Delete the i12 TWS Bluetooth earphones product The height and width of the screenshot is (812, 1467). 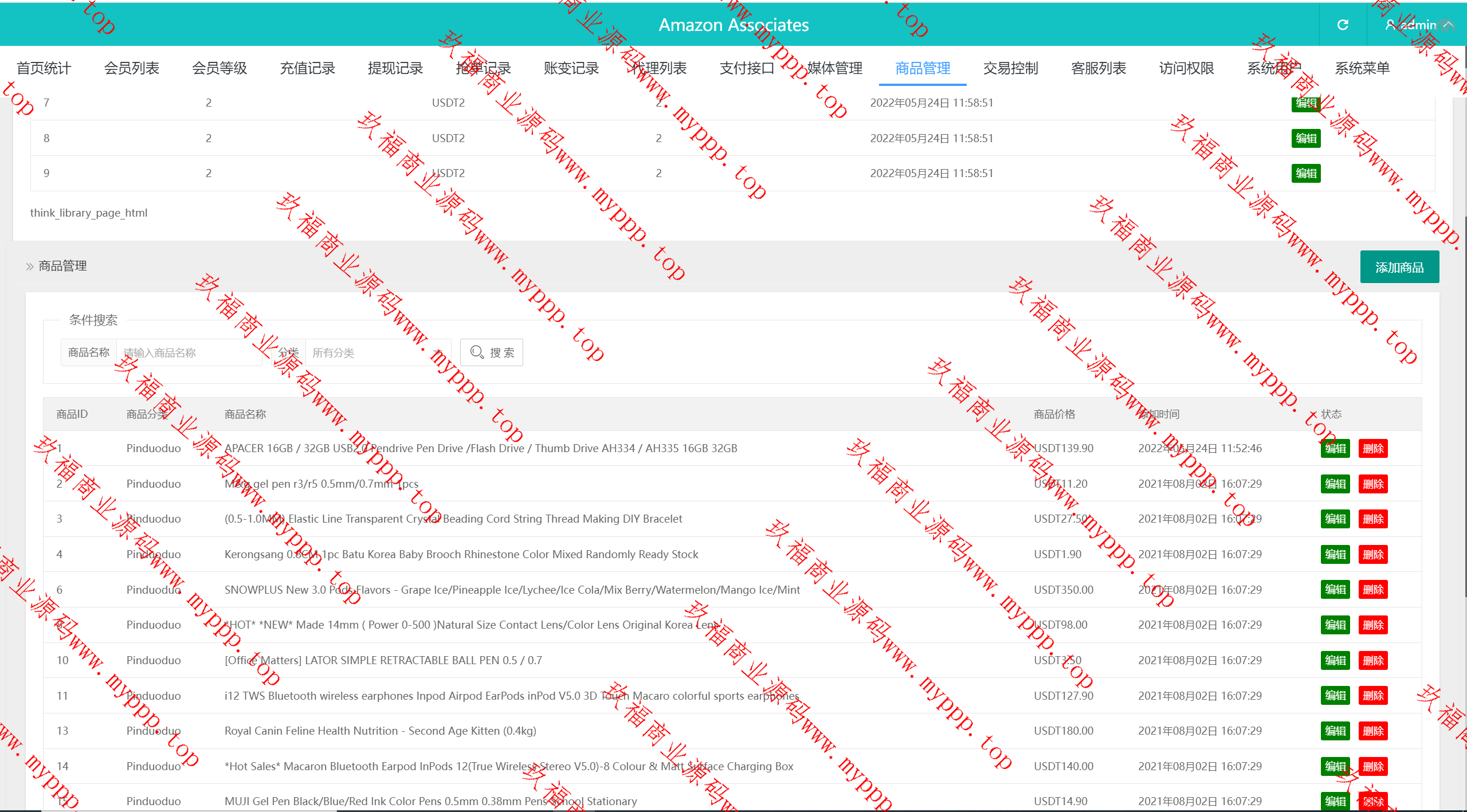coord(1372,696)
